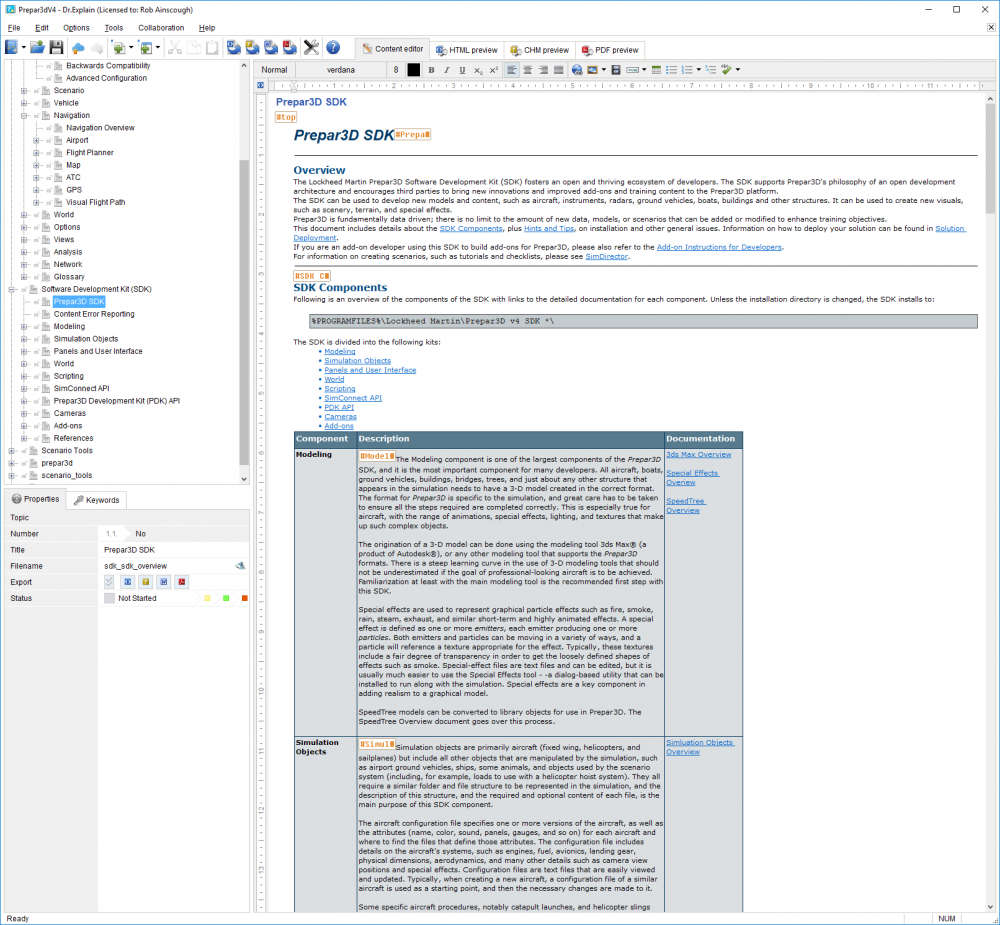
Task: Export project to CHM toolbar icon
Action: (x=253, y=47)
